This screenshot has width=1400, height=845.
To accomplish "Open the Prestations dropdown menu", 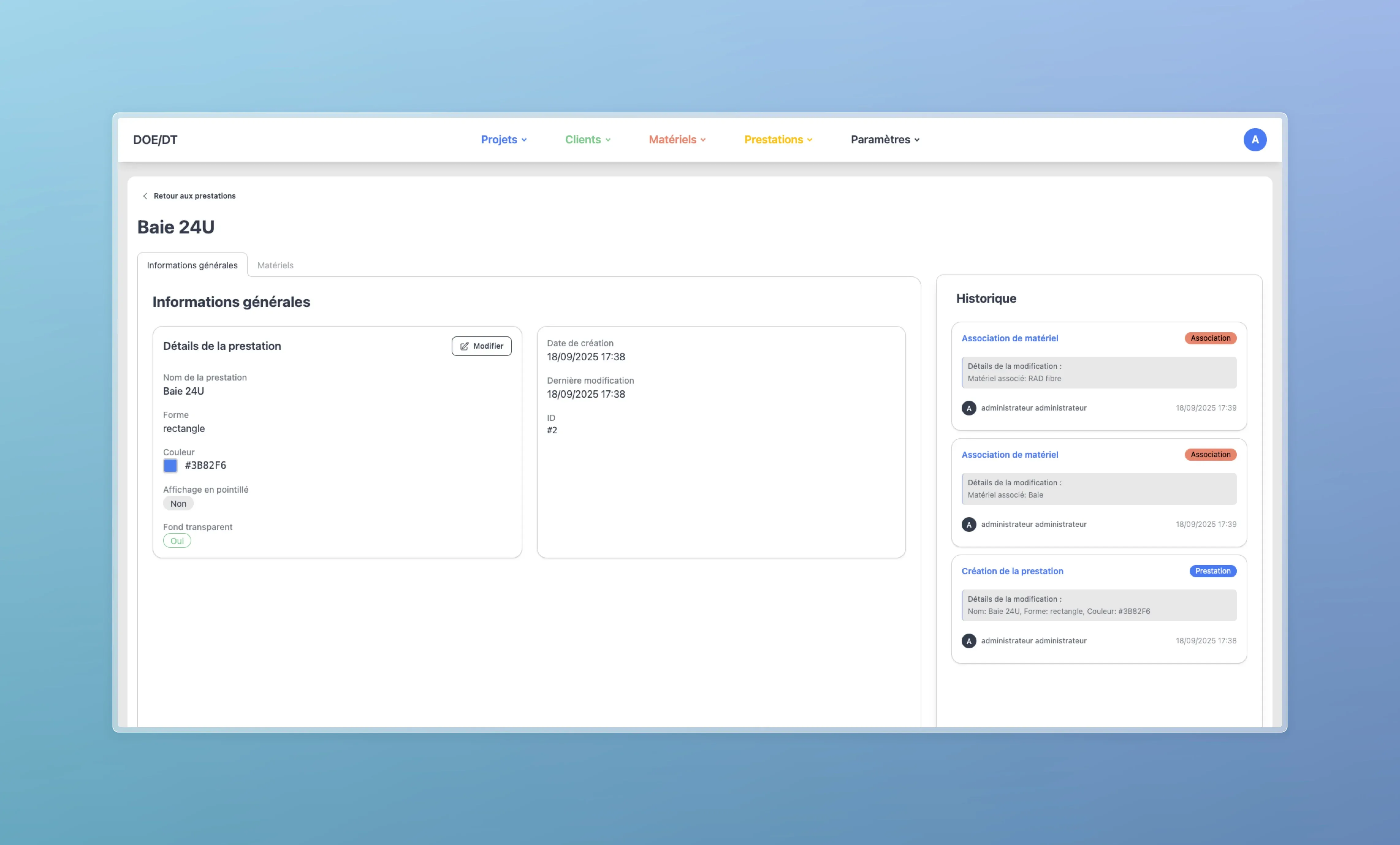I will [x=778, y=140].
